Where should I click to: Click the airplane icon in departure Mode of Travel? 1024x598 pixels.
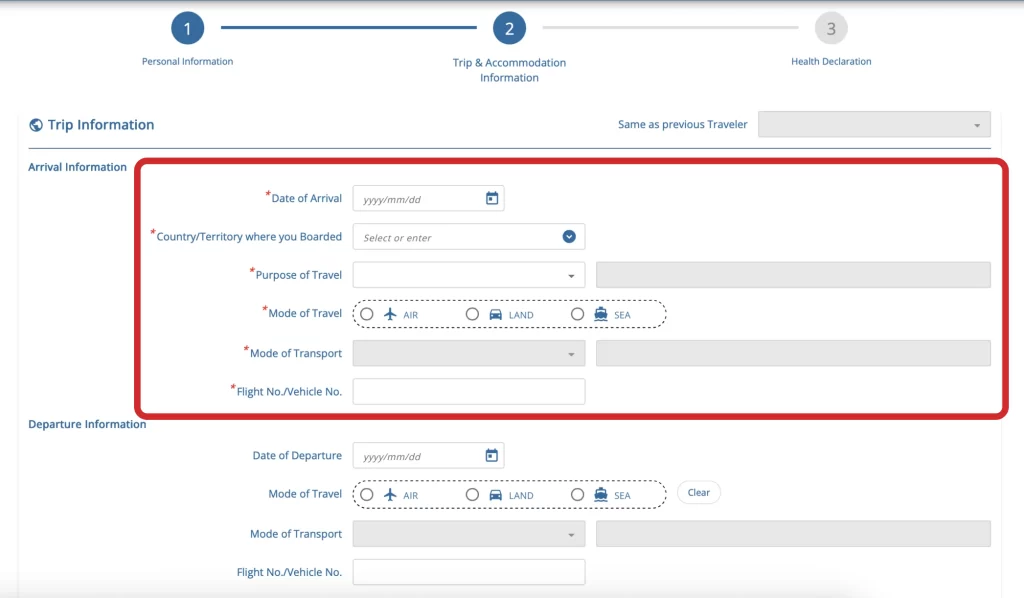pos(390,495)
